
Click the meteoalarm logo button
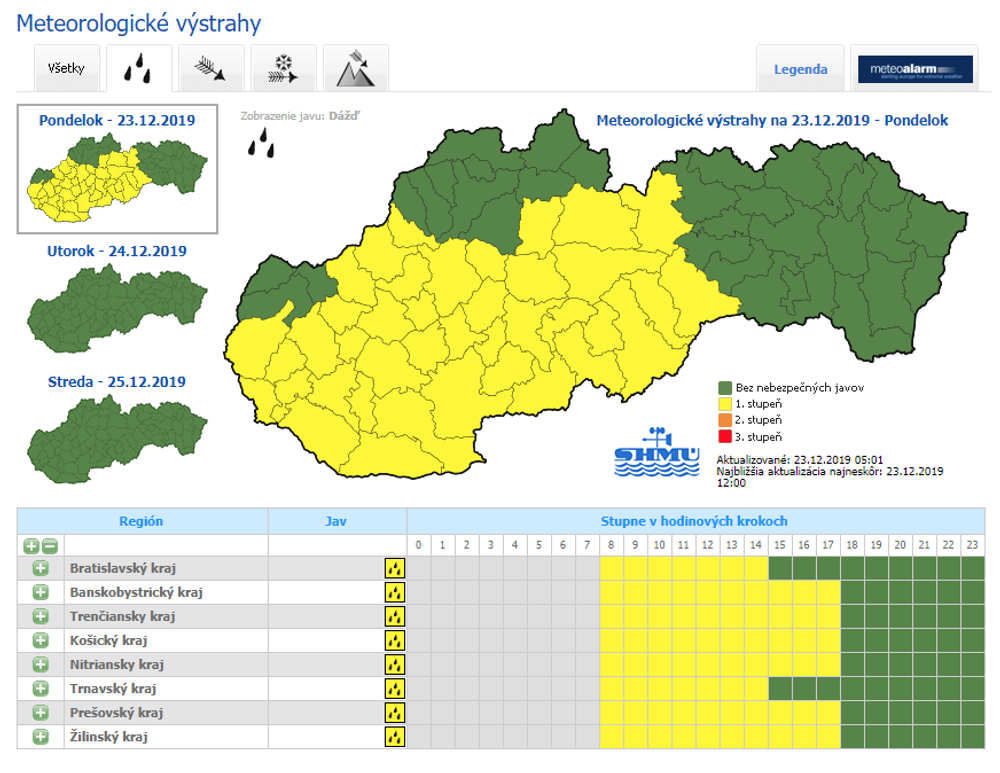(915, 69)
